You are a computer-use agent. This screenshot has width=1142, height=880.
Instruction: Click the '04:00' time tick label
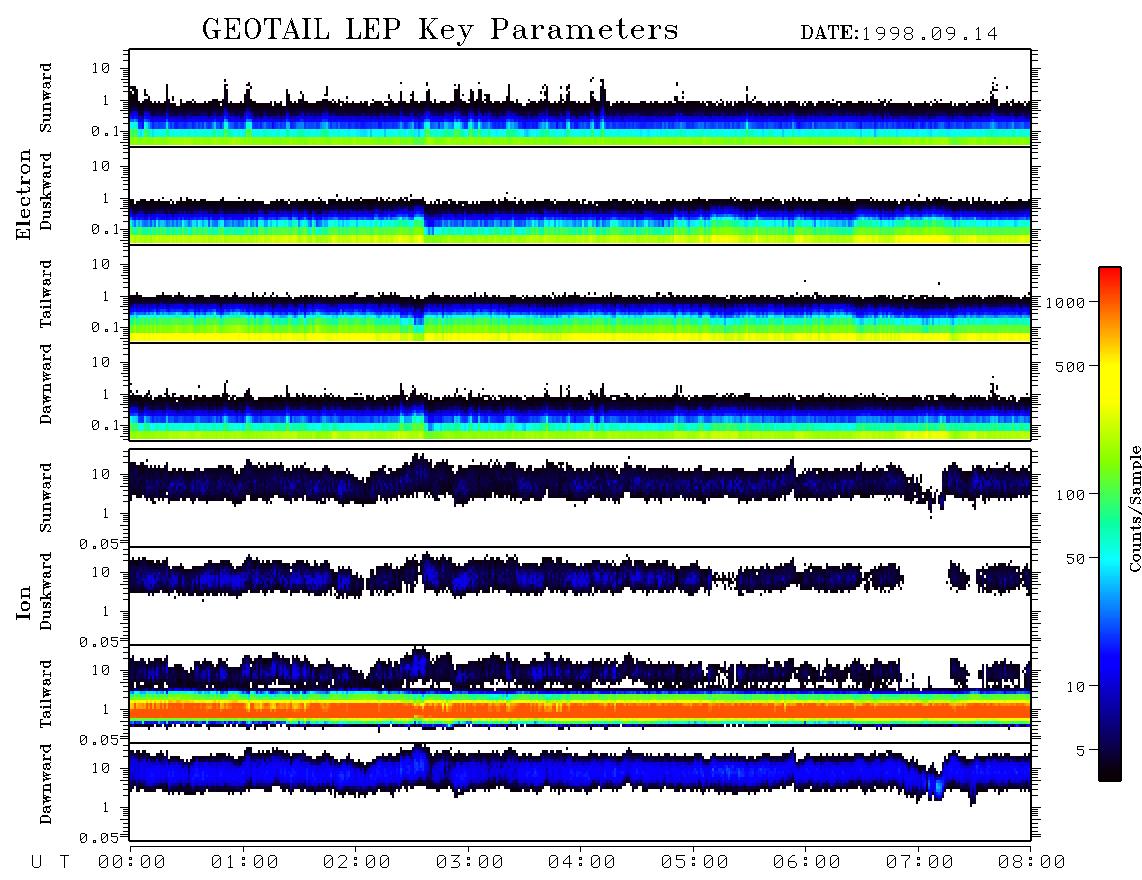click(x=582, y=863)
